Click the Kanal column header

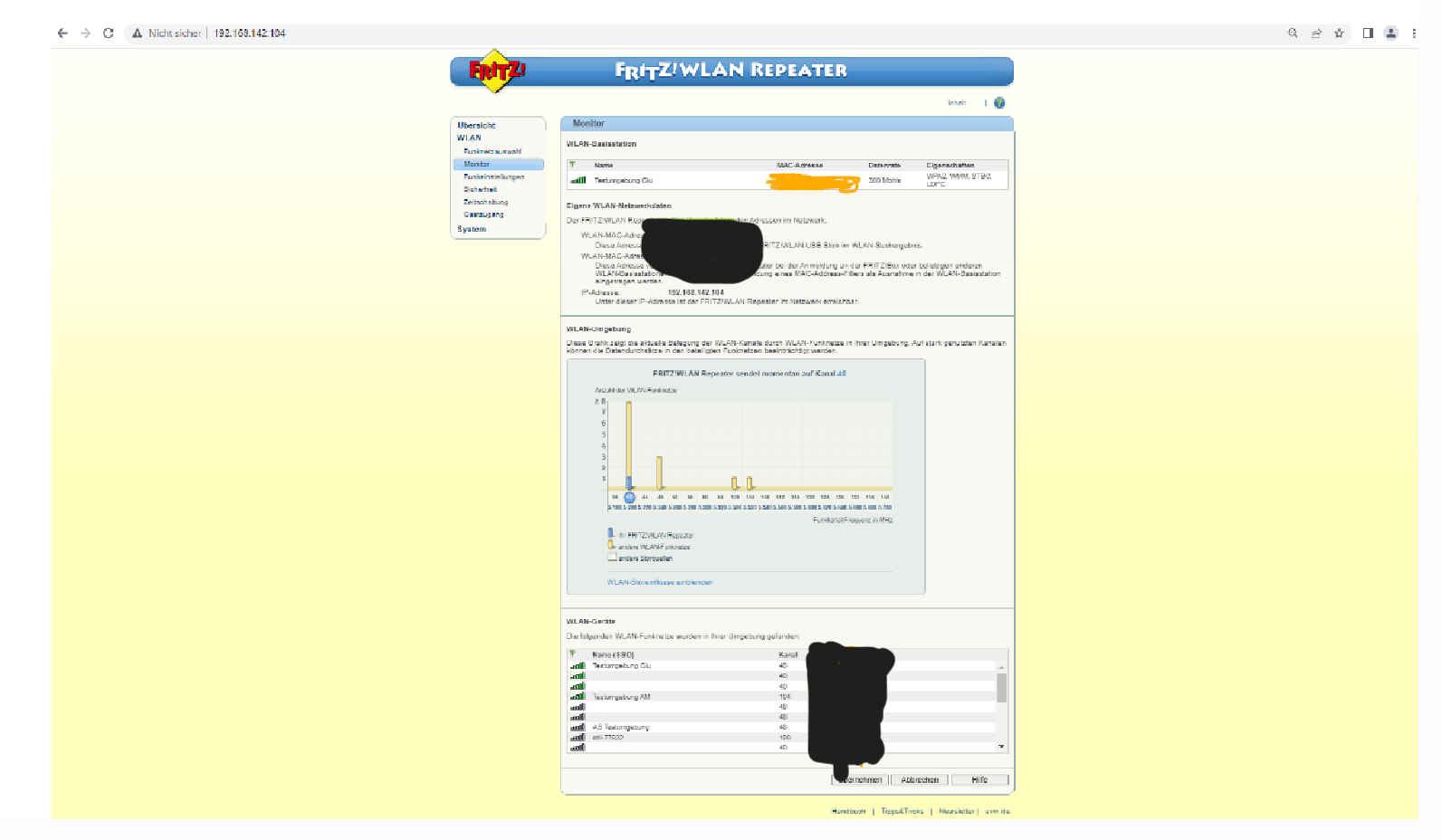788,654
